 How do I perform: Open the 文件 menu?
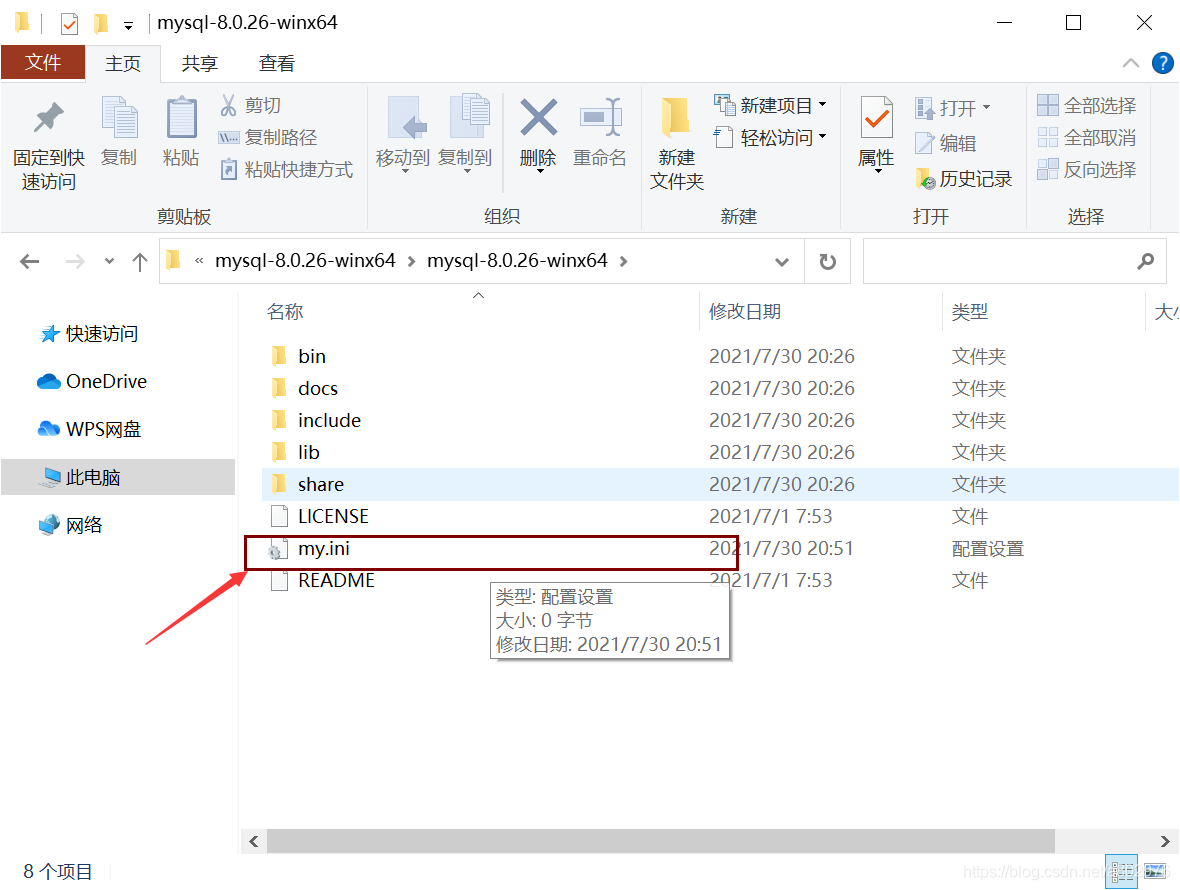(x=43, y=62)
